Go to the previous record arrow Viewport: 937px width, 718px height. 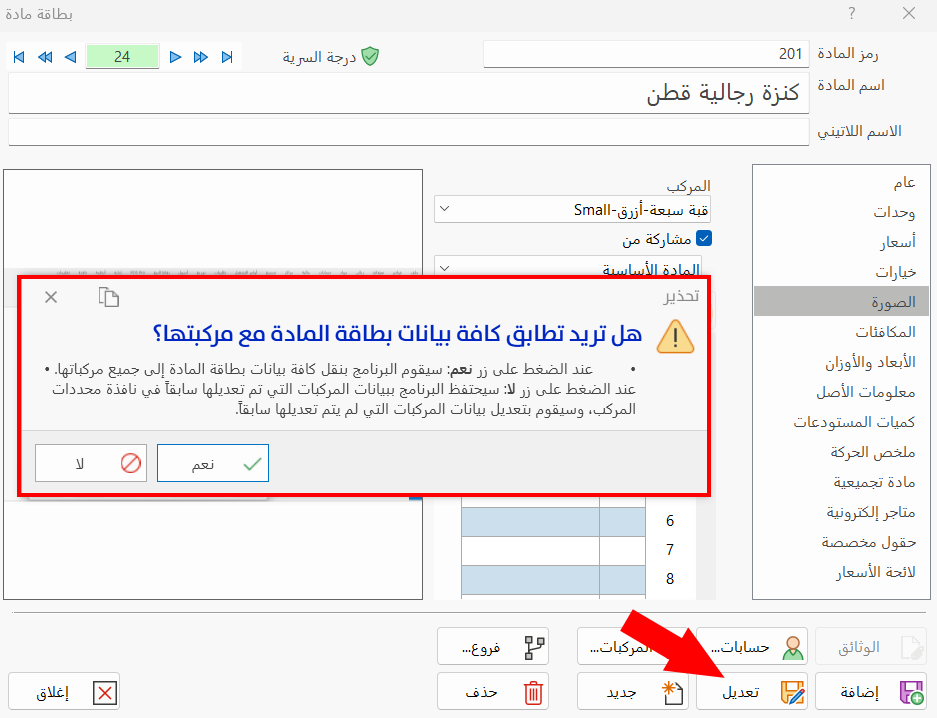tap(71, 57)
